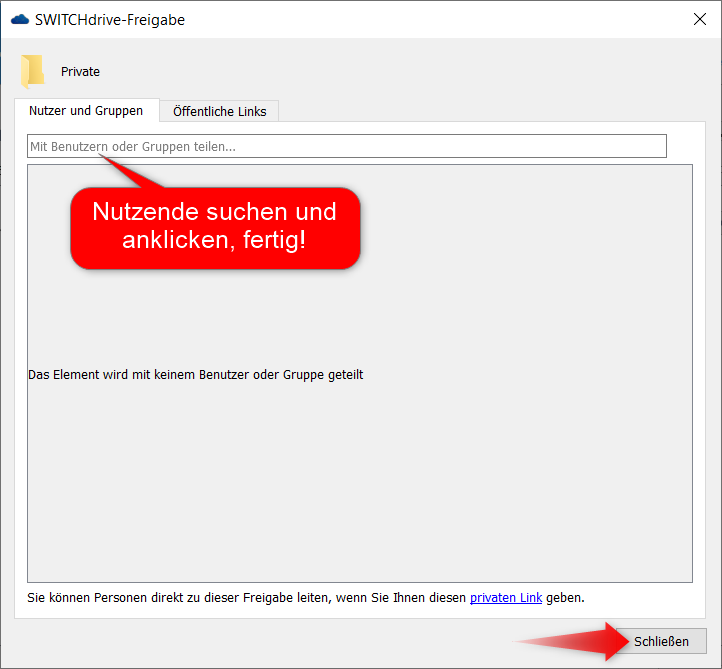Select the Nutzer und Gruppen tab
The height and width of the screenshot is (669, 722).
click(x=86, y=111)
